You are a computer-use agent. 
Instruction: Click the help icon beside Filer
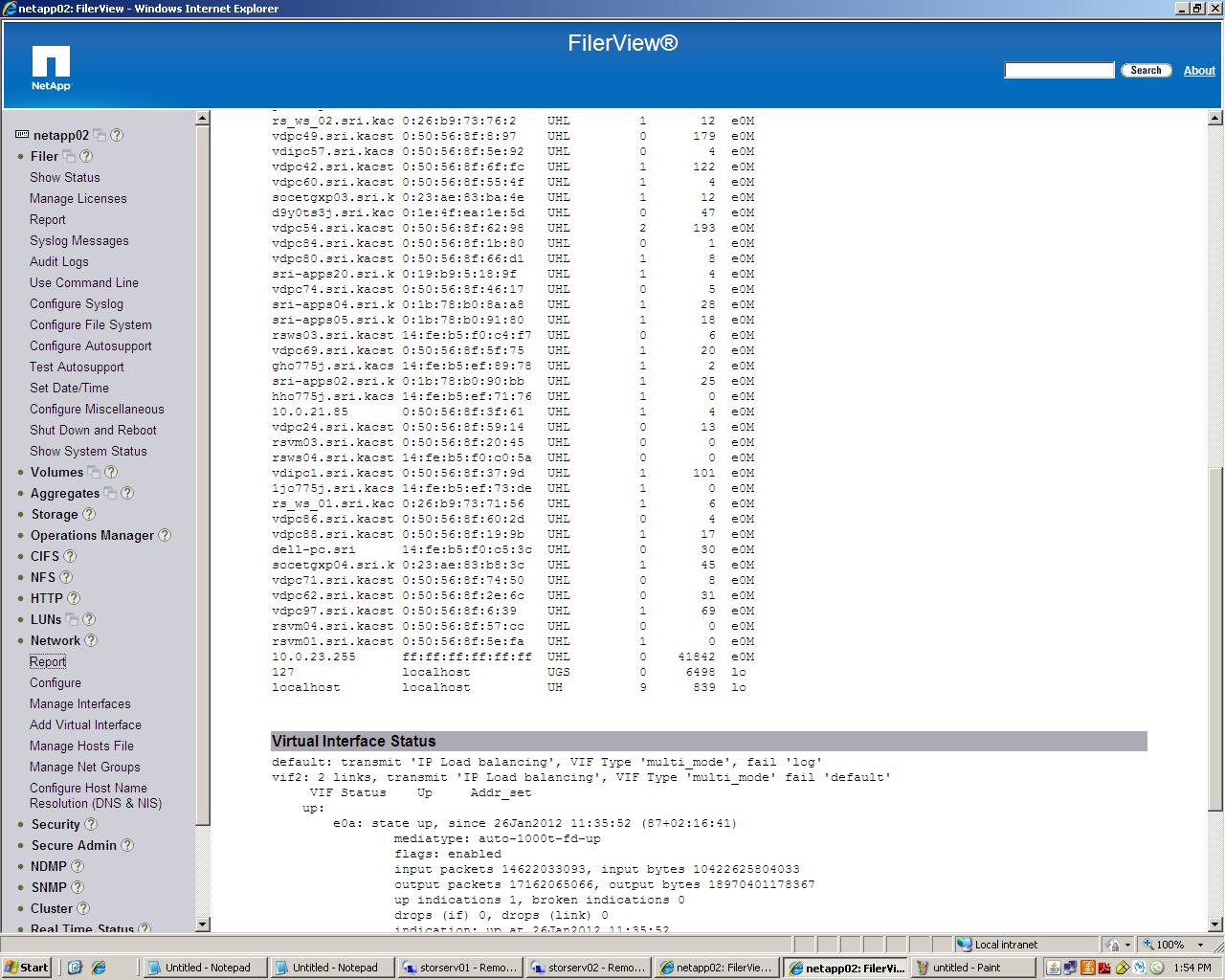(x=86, y=156)
